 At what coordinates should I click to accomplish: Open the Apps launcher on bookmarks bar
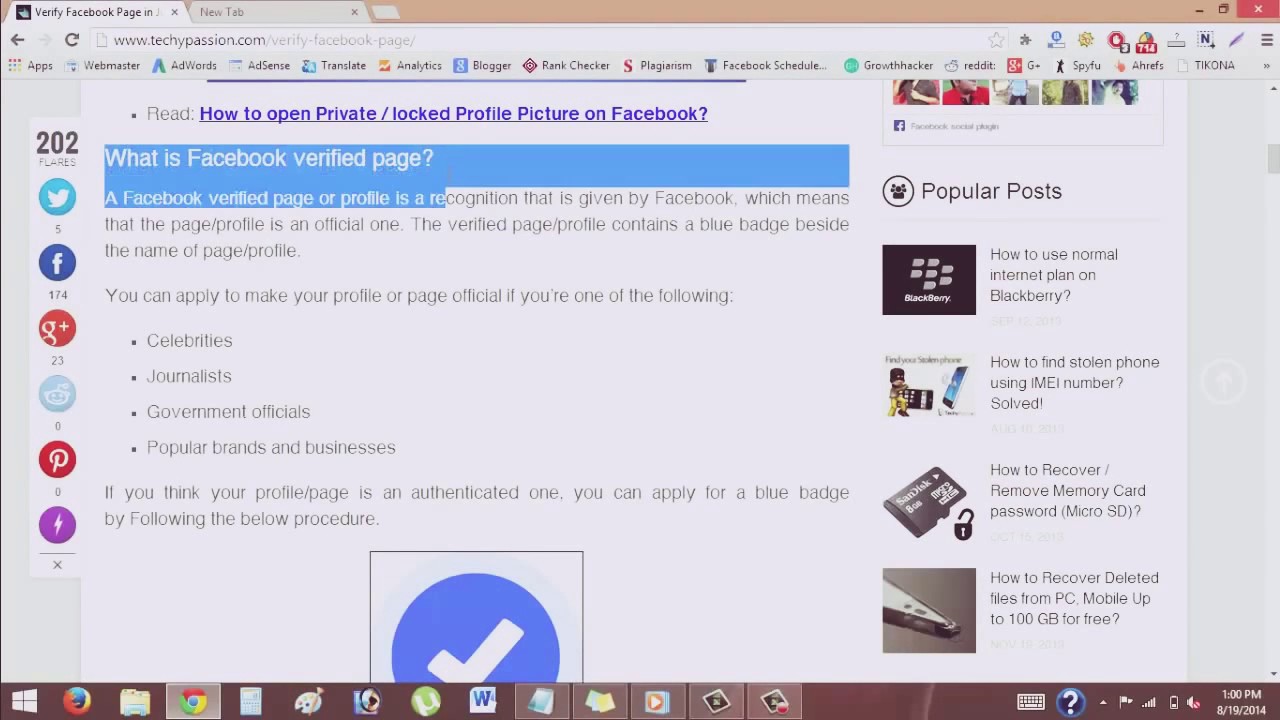pos(32,65)
